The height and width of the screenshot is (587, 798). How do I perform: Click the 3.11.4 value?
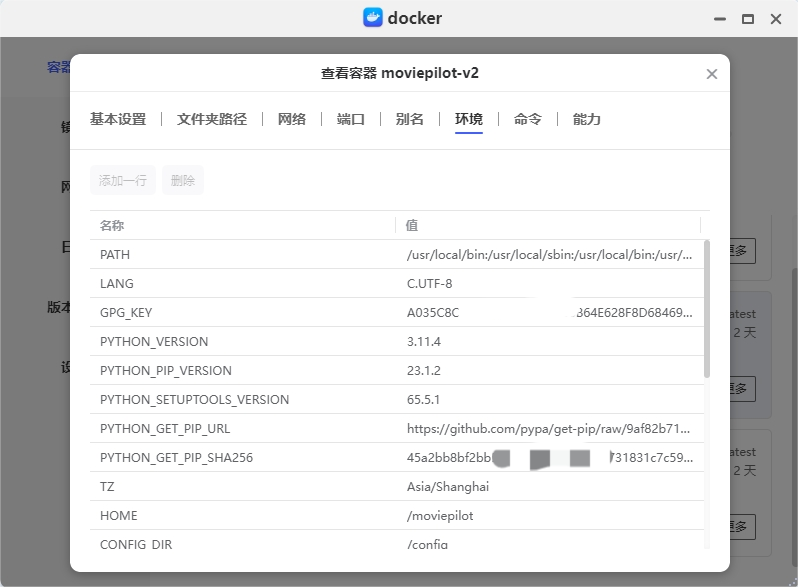click(423, 342)
